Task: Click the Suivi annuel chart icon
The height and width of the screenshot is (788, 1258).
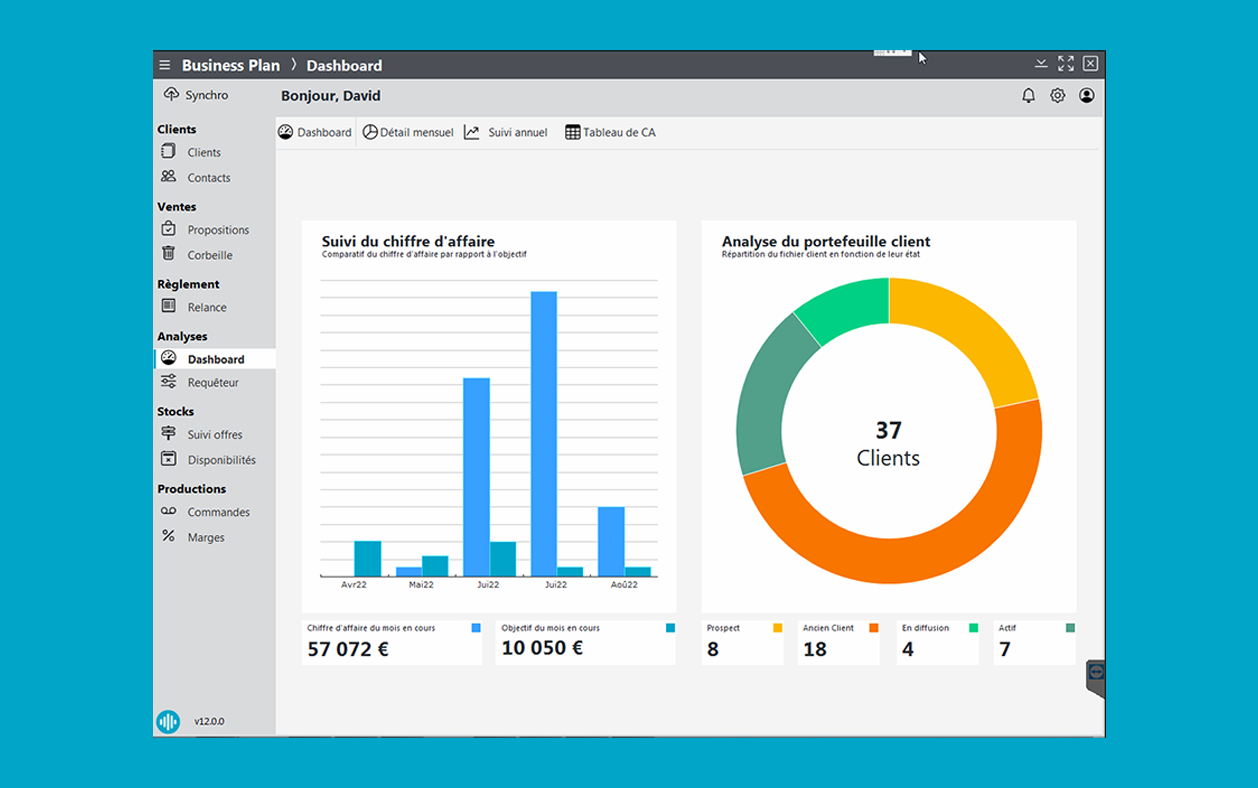Action: 472,132
